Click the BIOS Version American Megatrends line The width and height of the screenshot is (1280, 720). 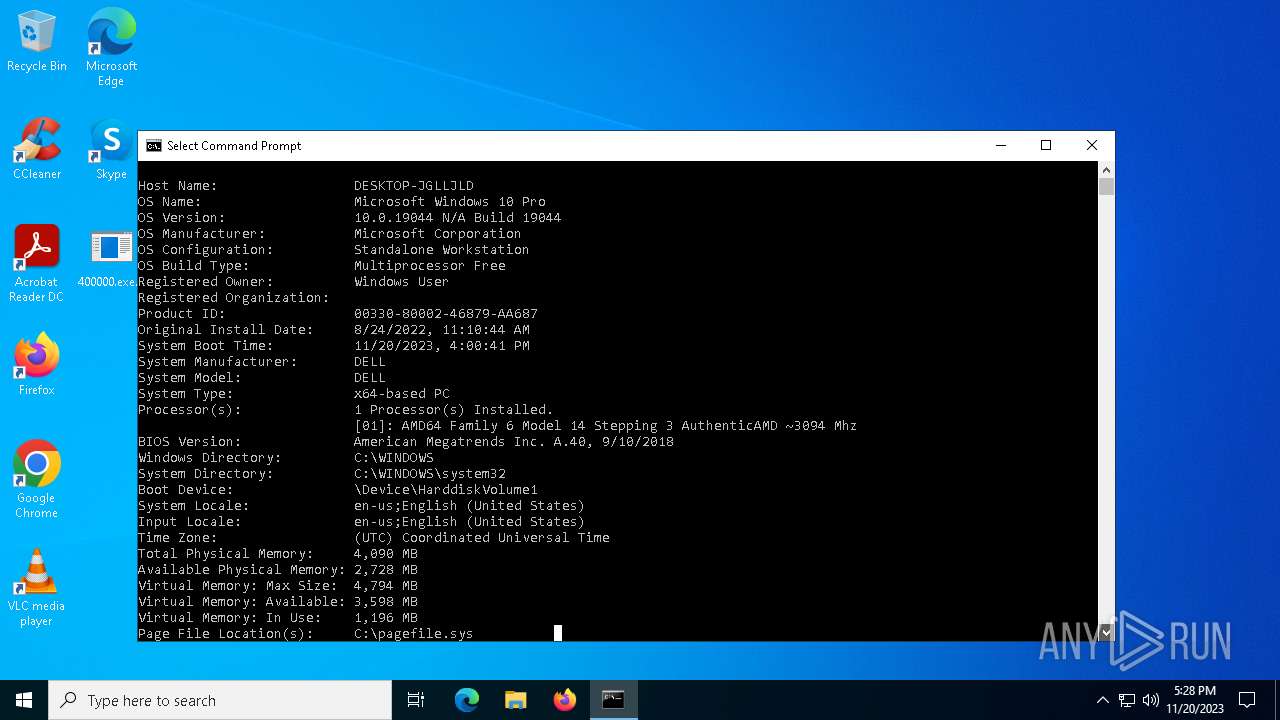[x=514, y=442]
